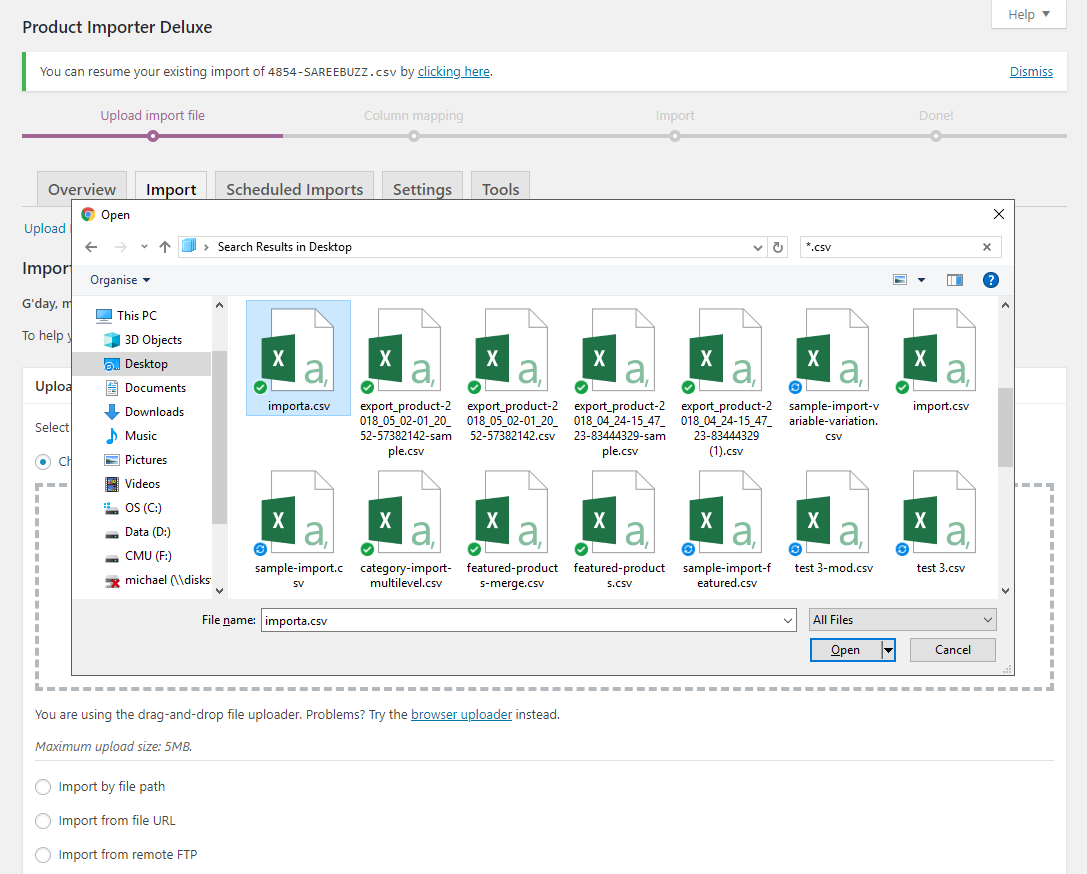The width and height of the screenshot is (1087, 874).
Task: Click the Upload import file step marker
Action: point(153,137)
